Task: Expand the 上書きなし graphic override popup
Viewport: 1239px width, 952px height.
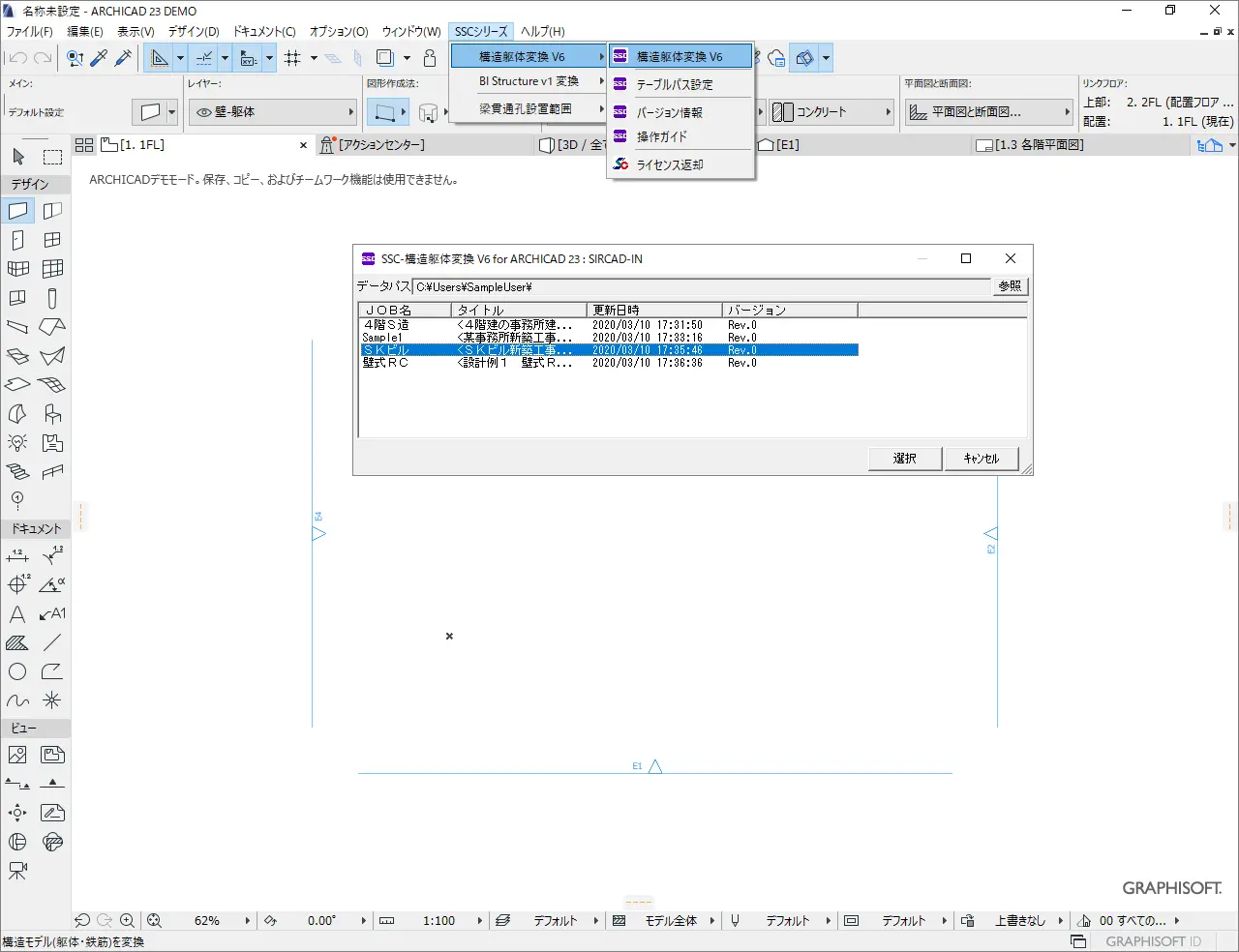Action: click(x=1061, y=921)
